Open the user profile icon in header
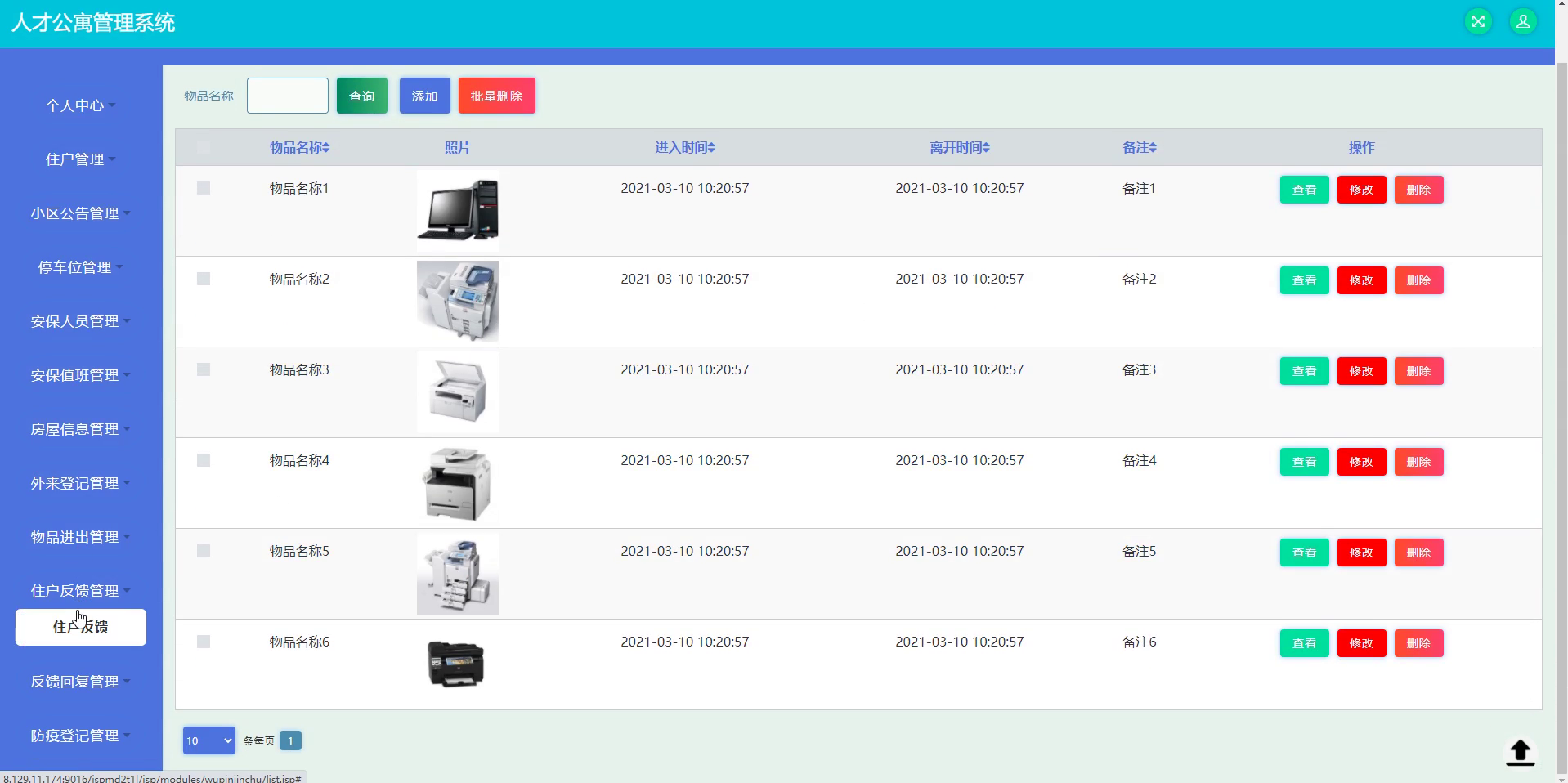Image resolution: width=1568 pixels, height=783 pixels. pyautogui.click(x=1523, y=22)
